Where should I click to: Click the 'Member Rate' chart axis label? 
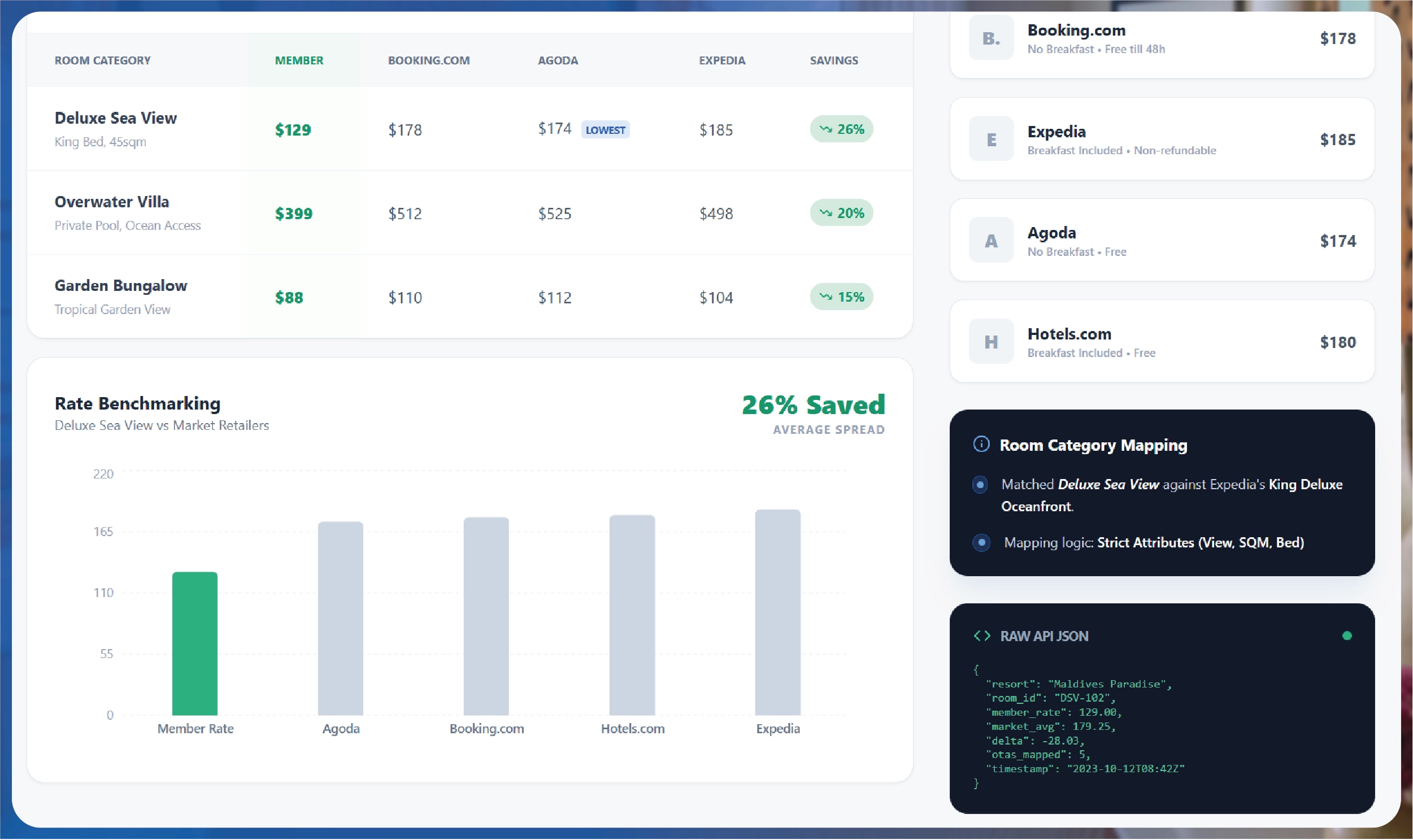pos(195,729)
